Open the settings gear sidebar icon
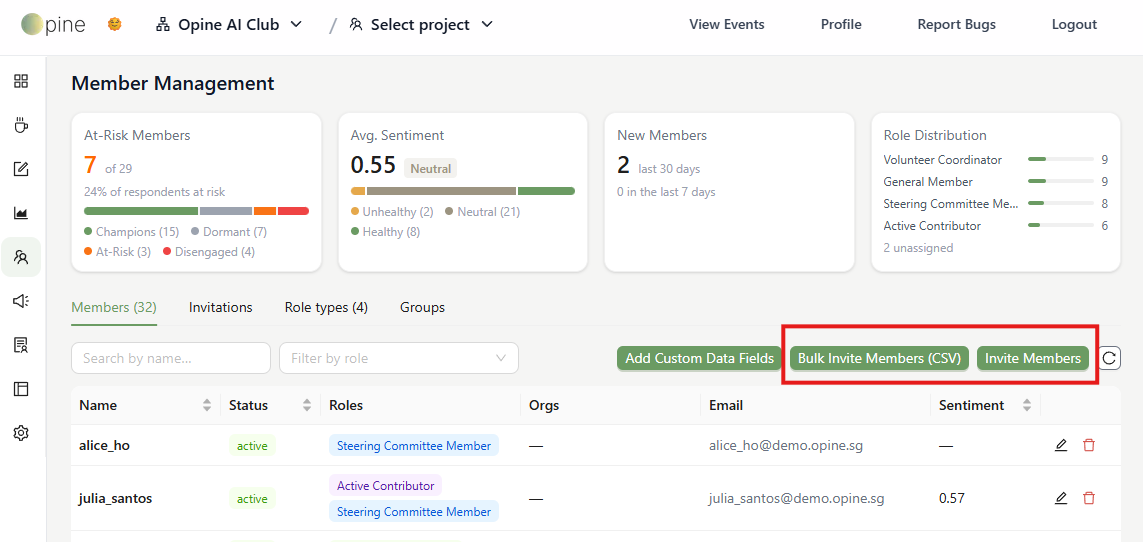Screen dimensions: 1143x542 pyautogui.click(x=21, y=433)
